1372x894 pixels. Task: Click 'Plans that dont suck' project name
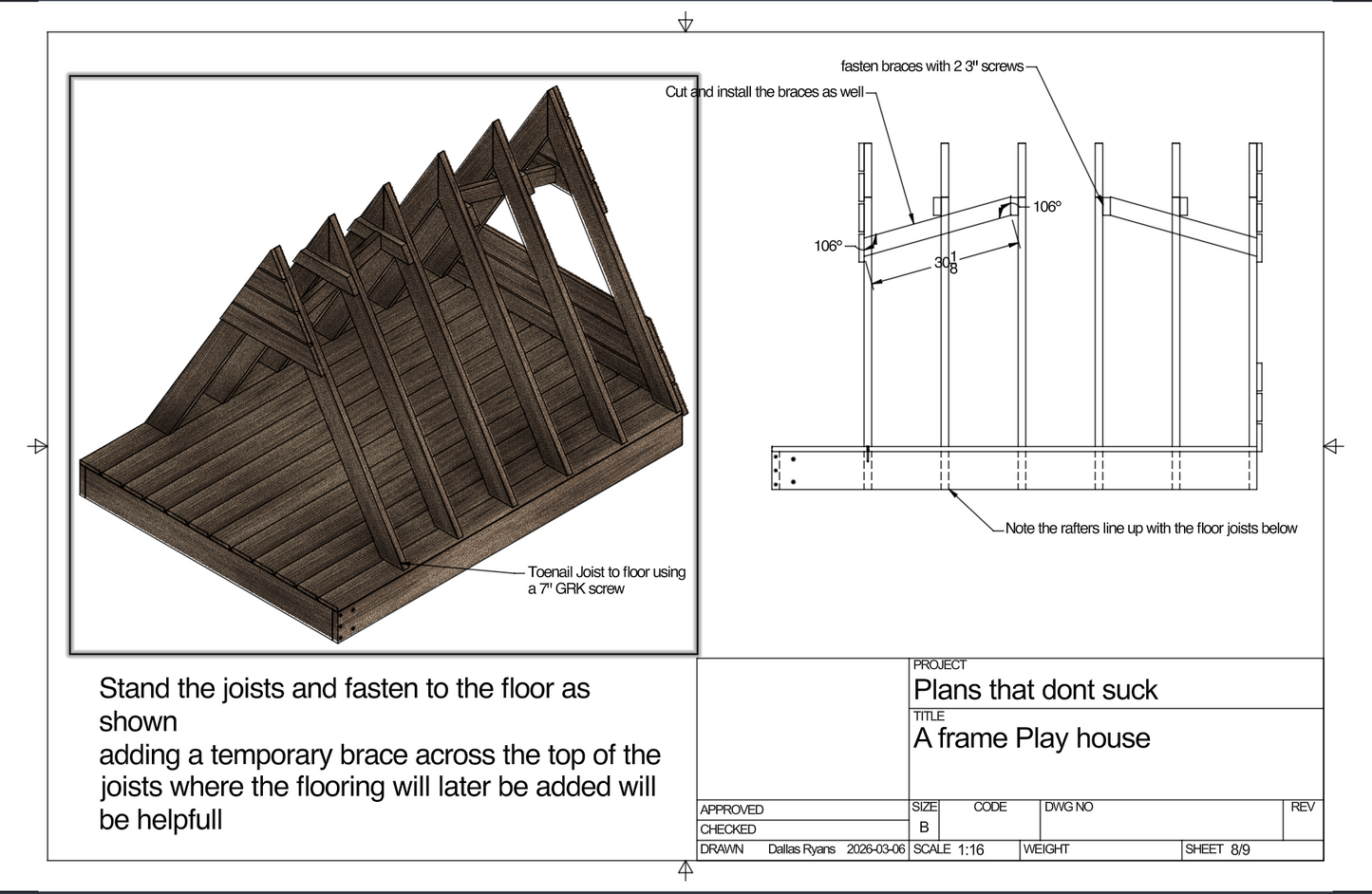[x=1035, y=690]
